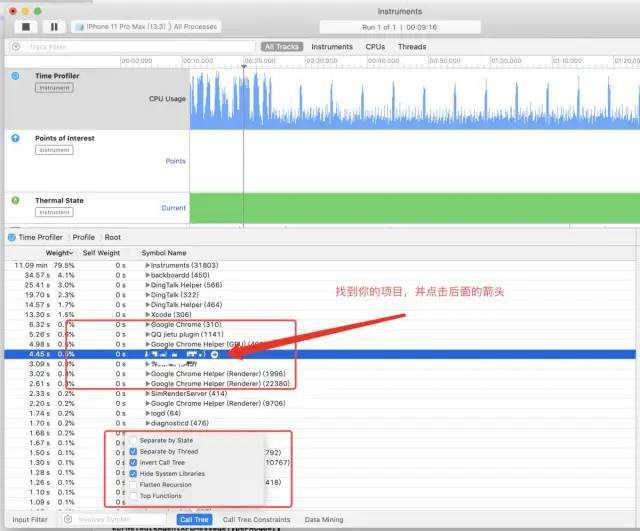Switch to the CPUs tab
This screenshot has height=531, width=640.
point(375,47)
